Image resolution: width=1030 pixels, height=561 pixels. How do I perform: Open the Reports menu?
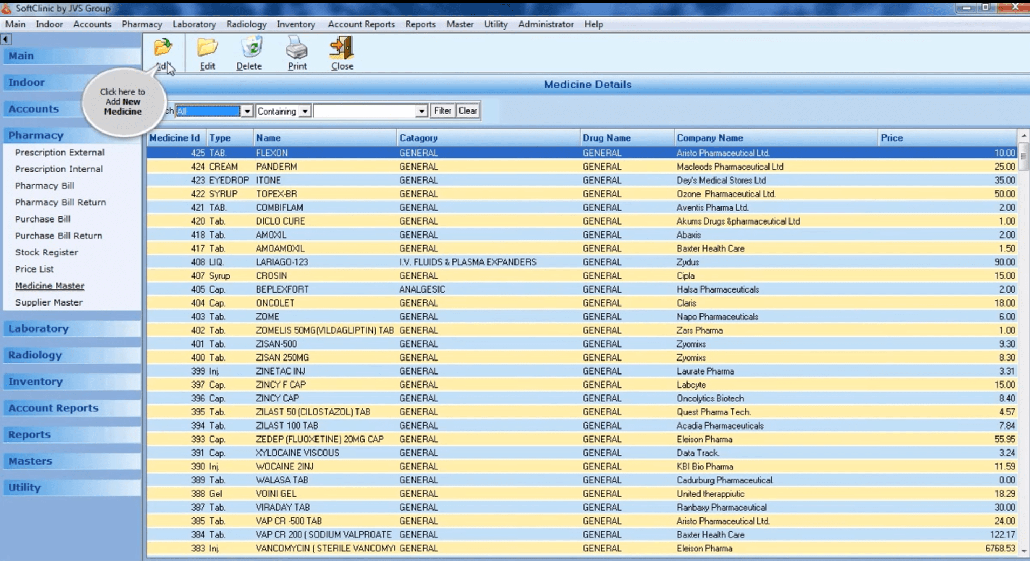[x=420, y=24]
